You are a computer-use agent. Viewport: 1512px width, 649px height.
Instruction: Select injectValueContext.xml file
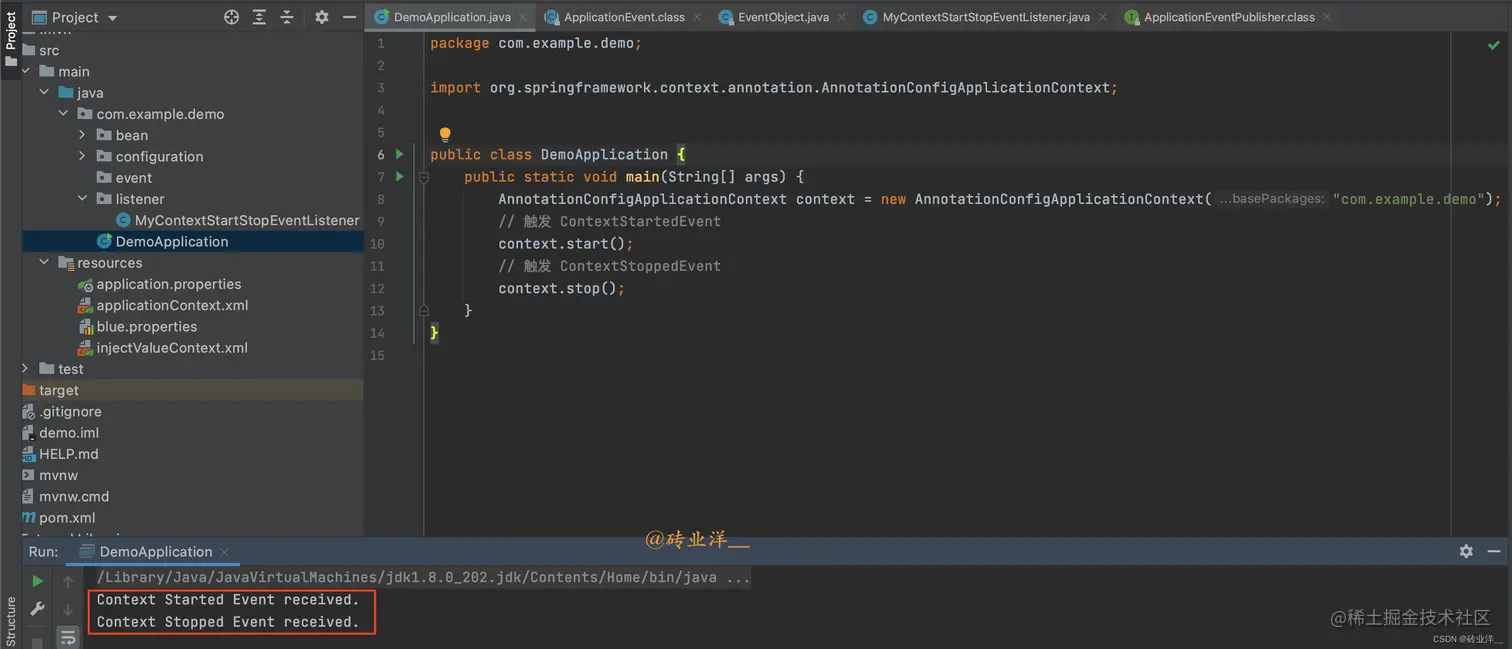162,348
